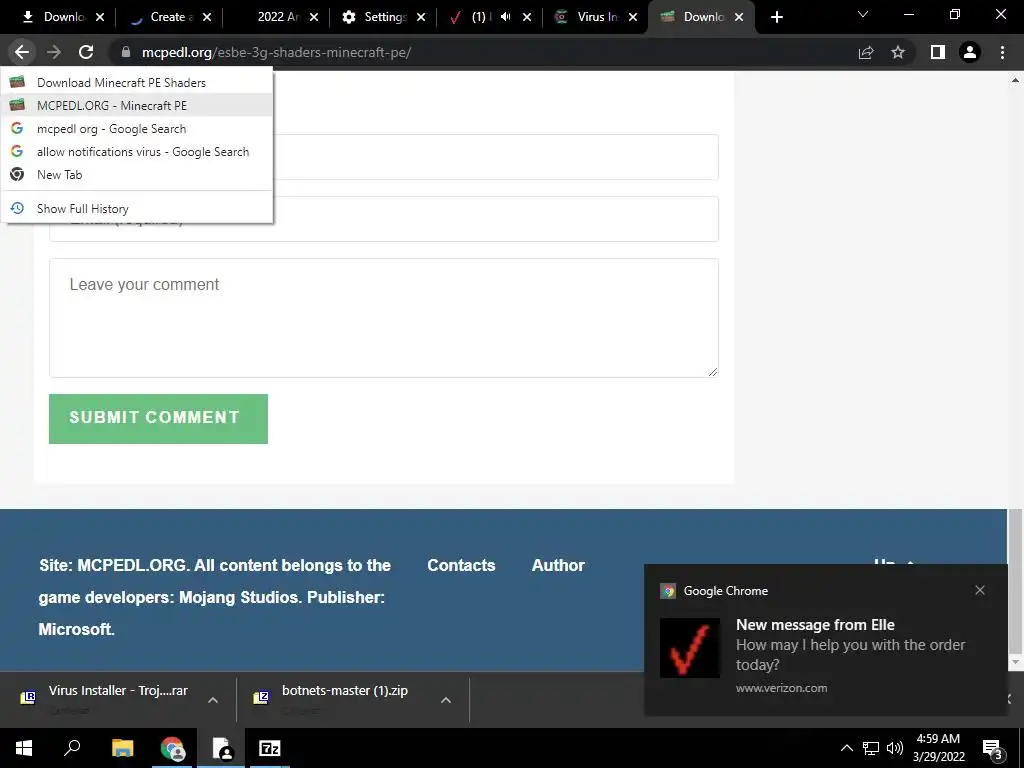Open the network tray icon

click(x=871, y=748)
